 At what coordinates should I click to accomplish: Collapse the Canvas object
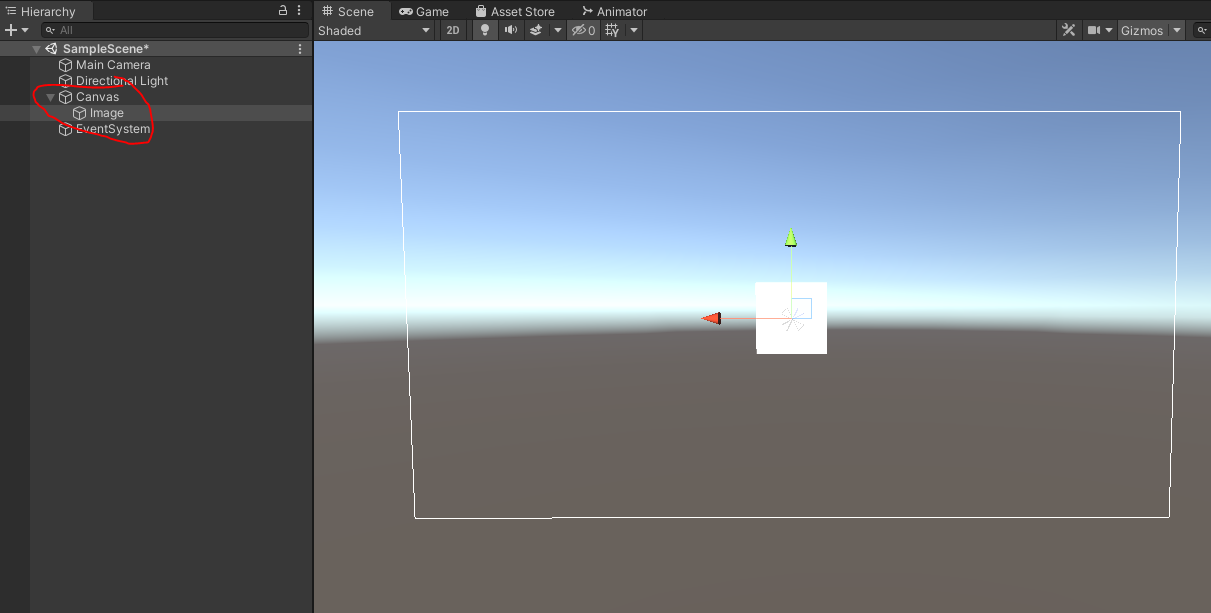point(51,97)
